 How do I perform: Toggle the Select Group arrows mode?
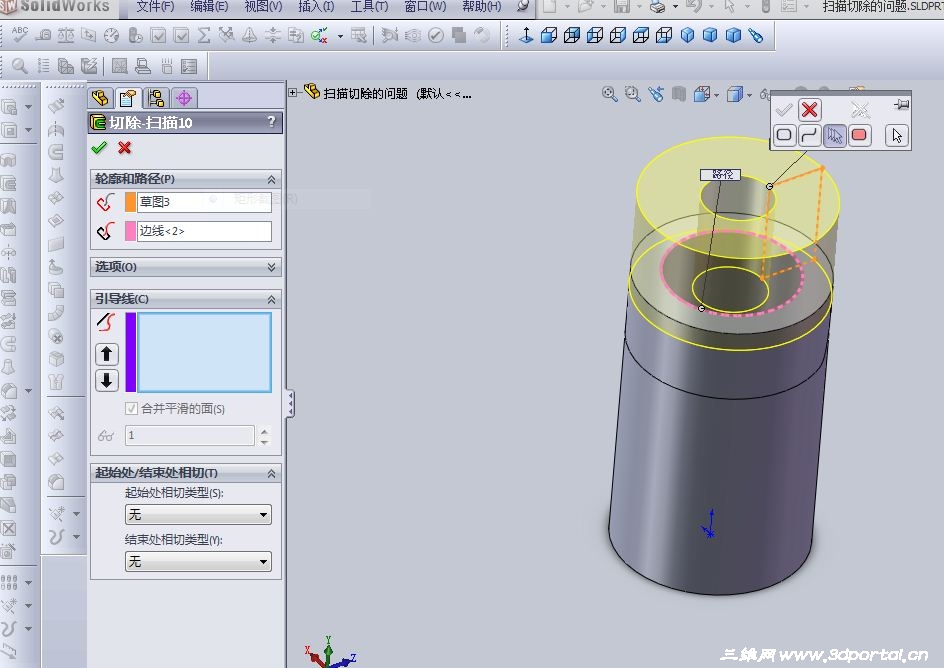click(834, 135)
